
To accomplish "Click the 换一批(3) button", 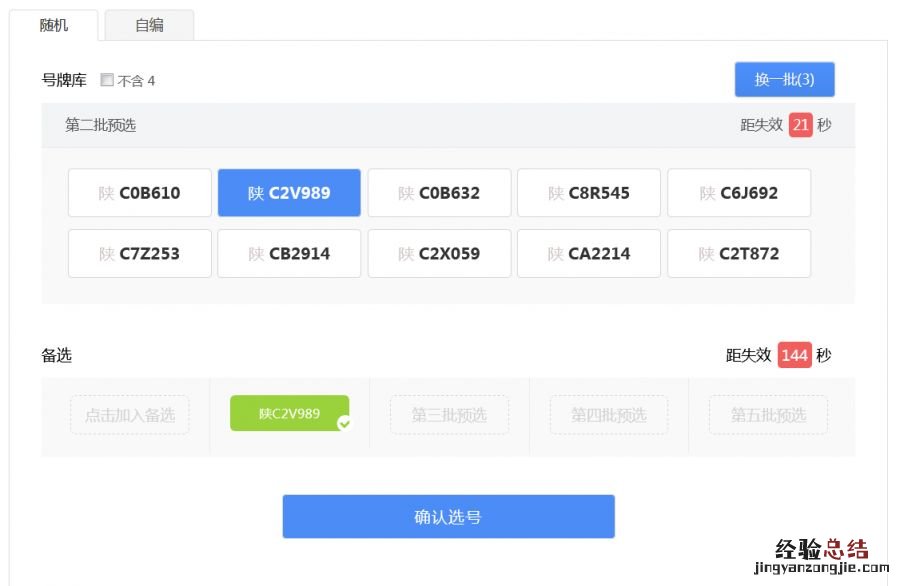I will pyautogui.click(x=784, y=80).
